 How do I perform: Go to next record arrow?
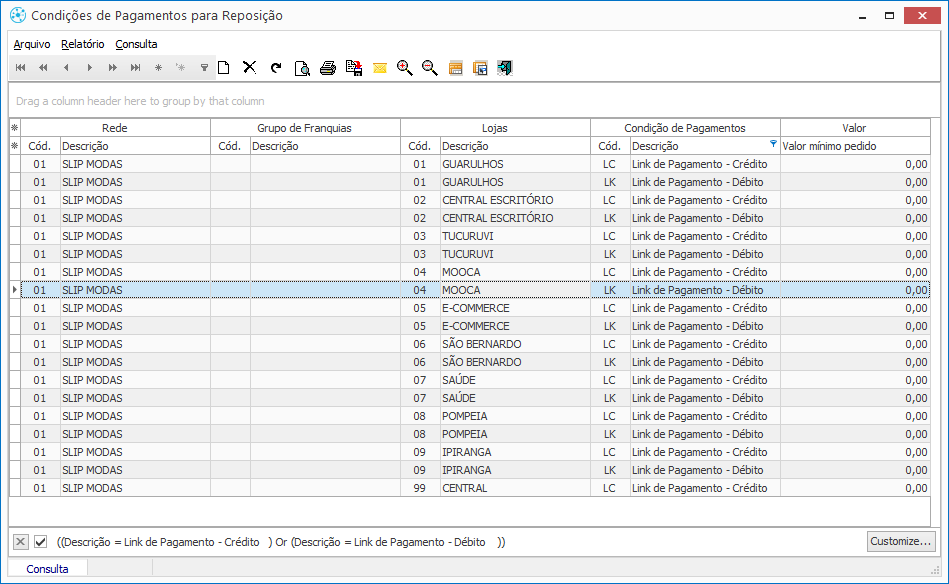(x=89, y=68)
